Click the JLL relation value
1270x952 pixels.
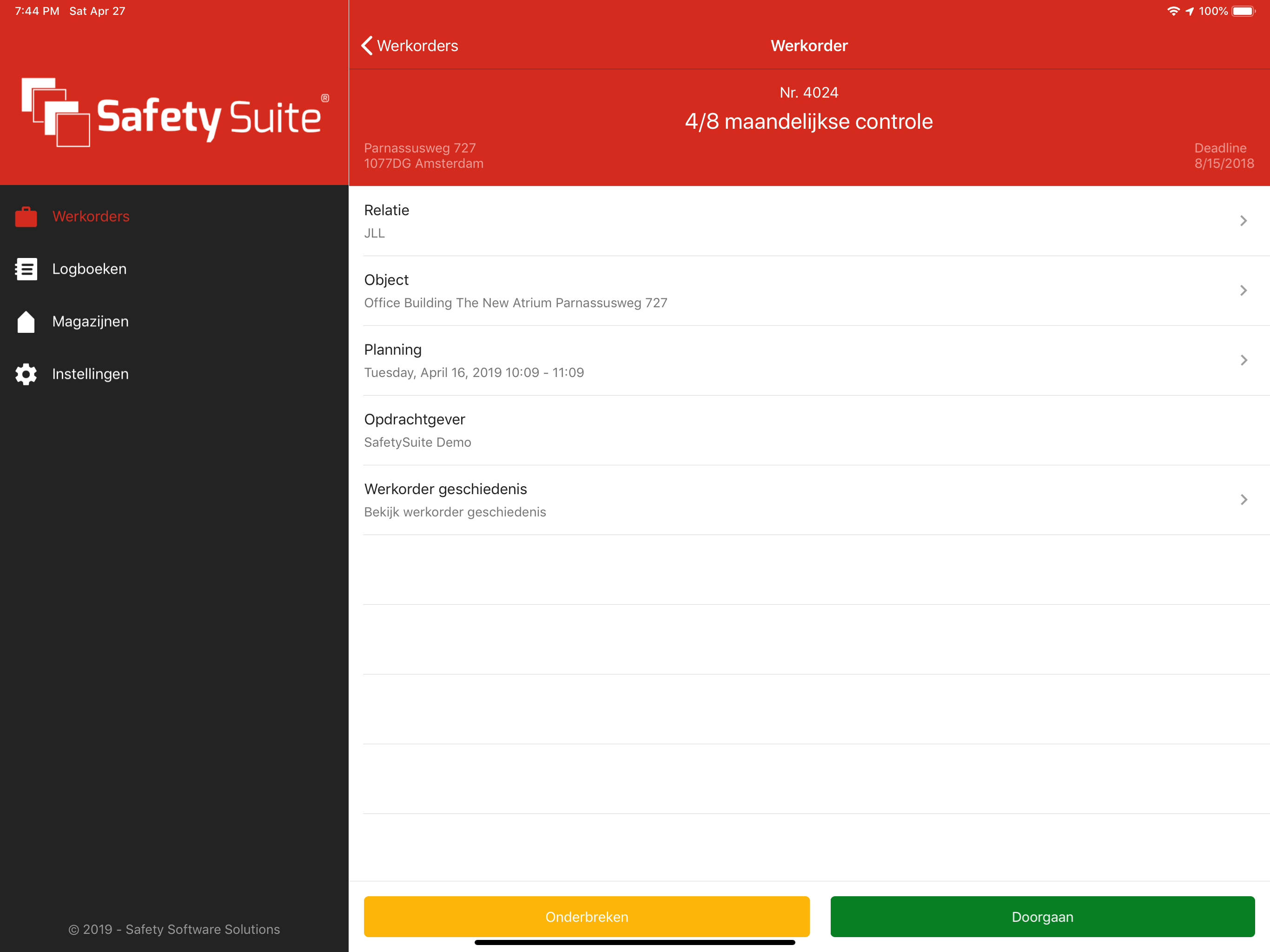pyautogui.click(x=374, y=233)
